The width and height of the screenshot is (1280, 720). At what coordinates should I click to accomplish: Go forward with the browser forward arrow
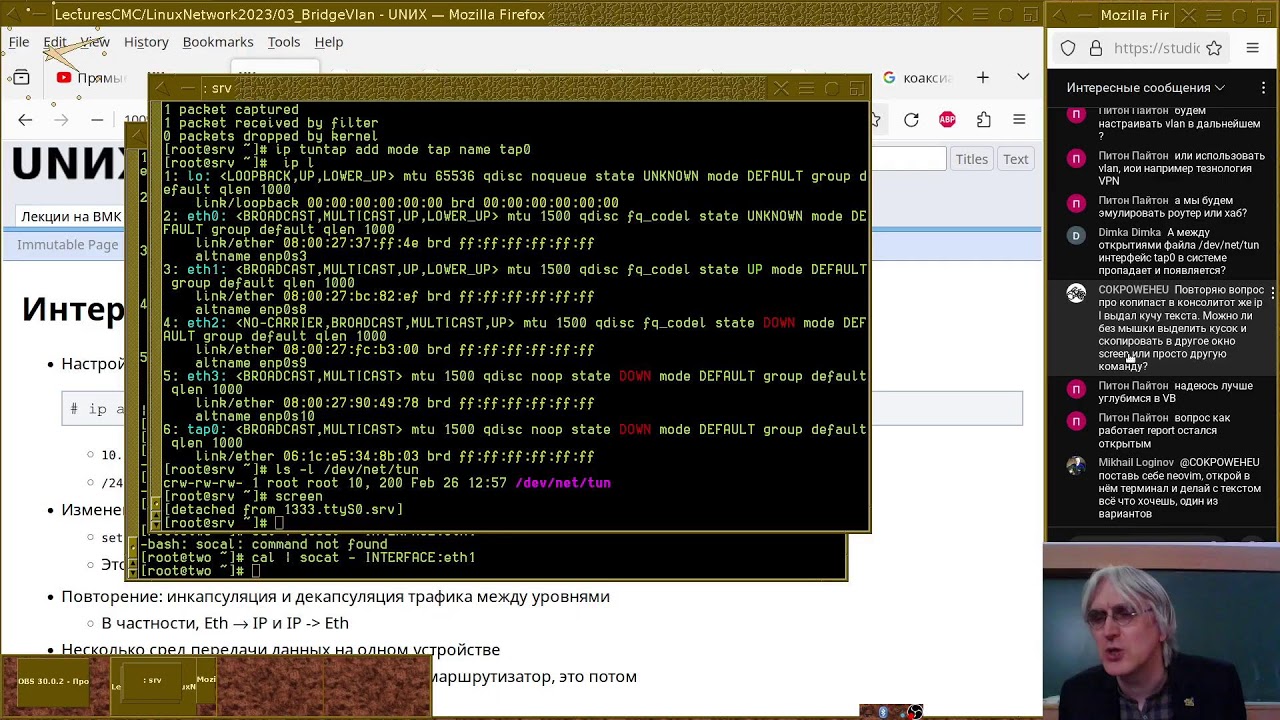click(x=61, y=120)
